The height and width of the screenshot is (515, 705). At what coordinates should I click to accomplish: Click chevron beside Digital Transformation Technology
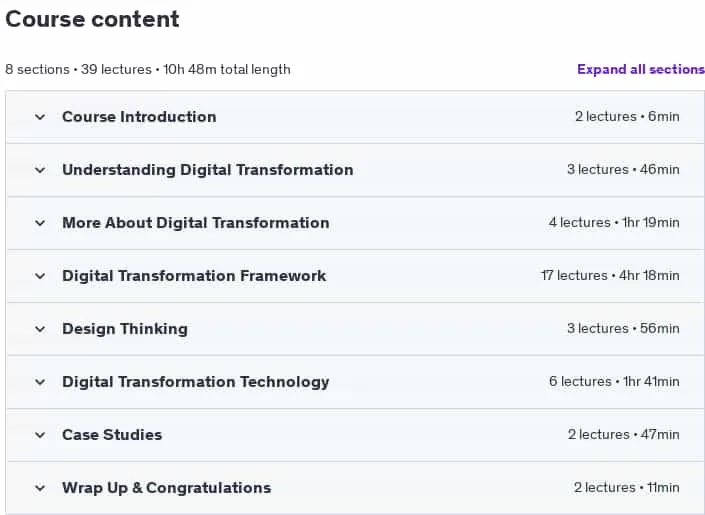40,382
